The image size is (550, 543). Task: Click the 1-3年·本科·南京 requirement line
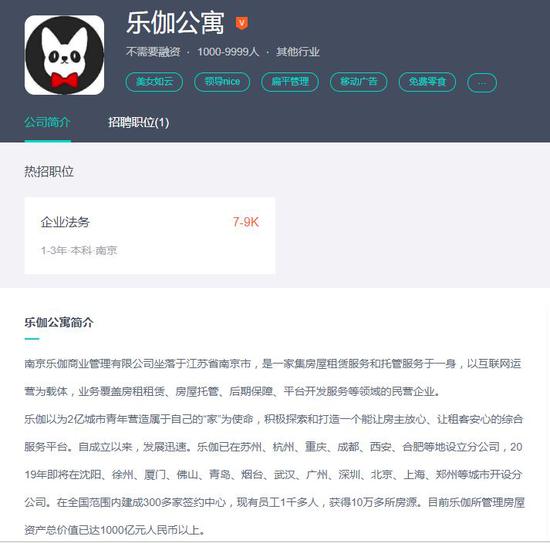[x=79, y=250]
